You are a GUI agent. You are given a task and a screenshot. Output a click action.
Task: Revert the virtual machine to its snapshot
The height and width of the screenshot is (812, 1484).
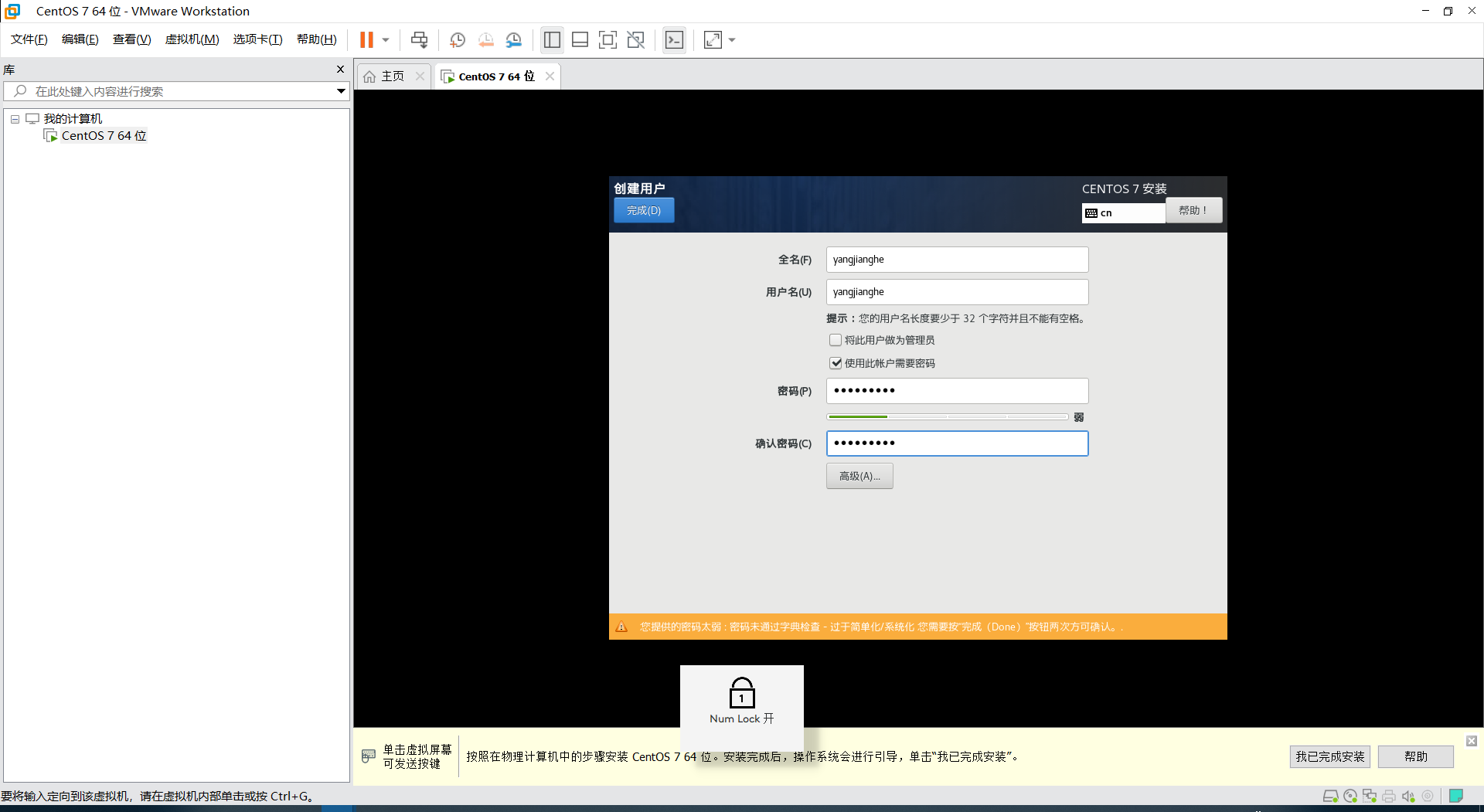click(x=486, y=39)
